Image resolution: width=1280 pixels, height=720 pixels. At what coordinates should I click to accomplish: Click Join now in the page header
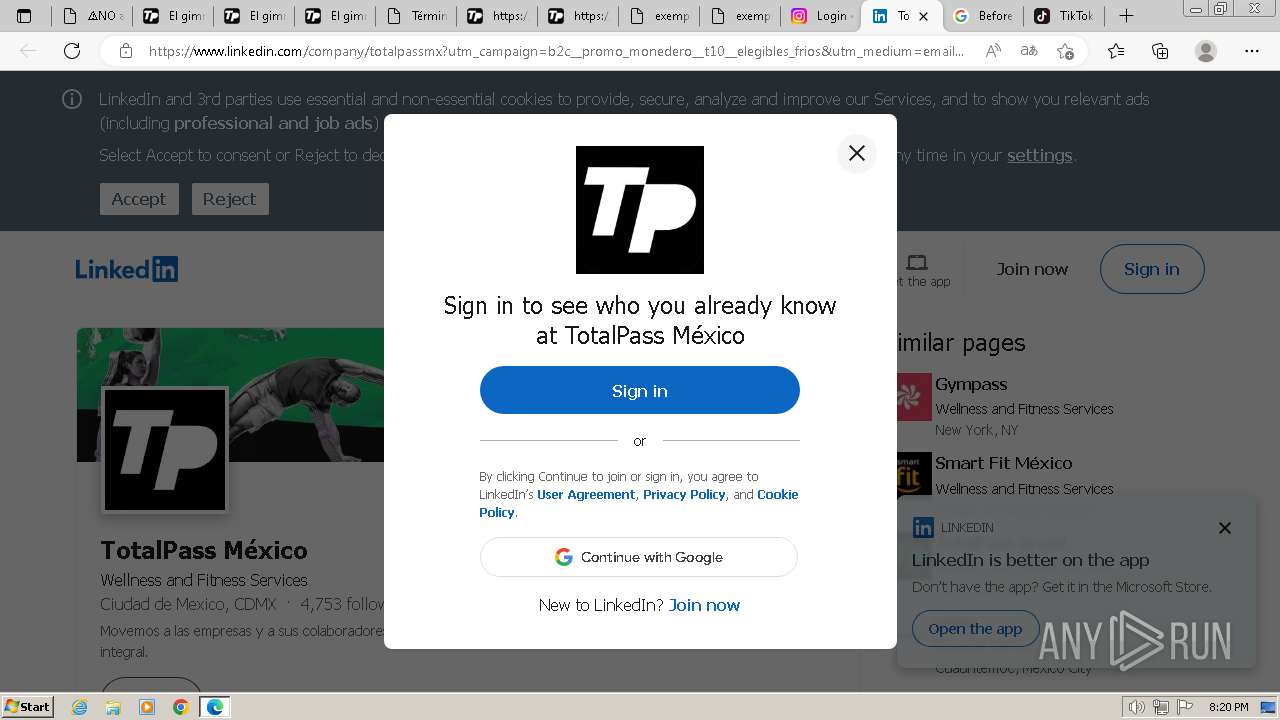coord(1032,269)
